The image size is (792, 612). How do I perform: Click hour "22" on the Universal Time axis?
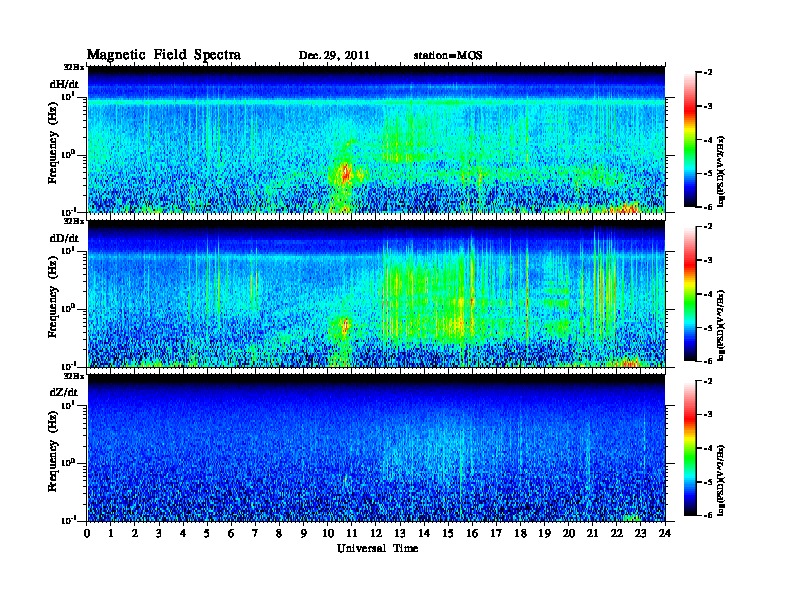point(617,534)
